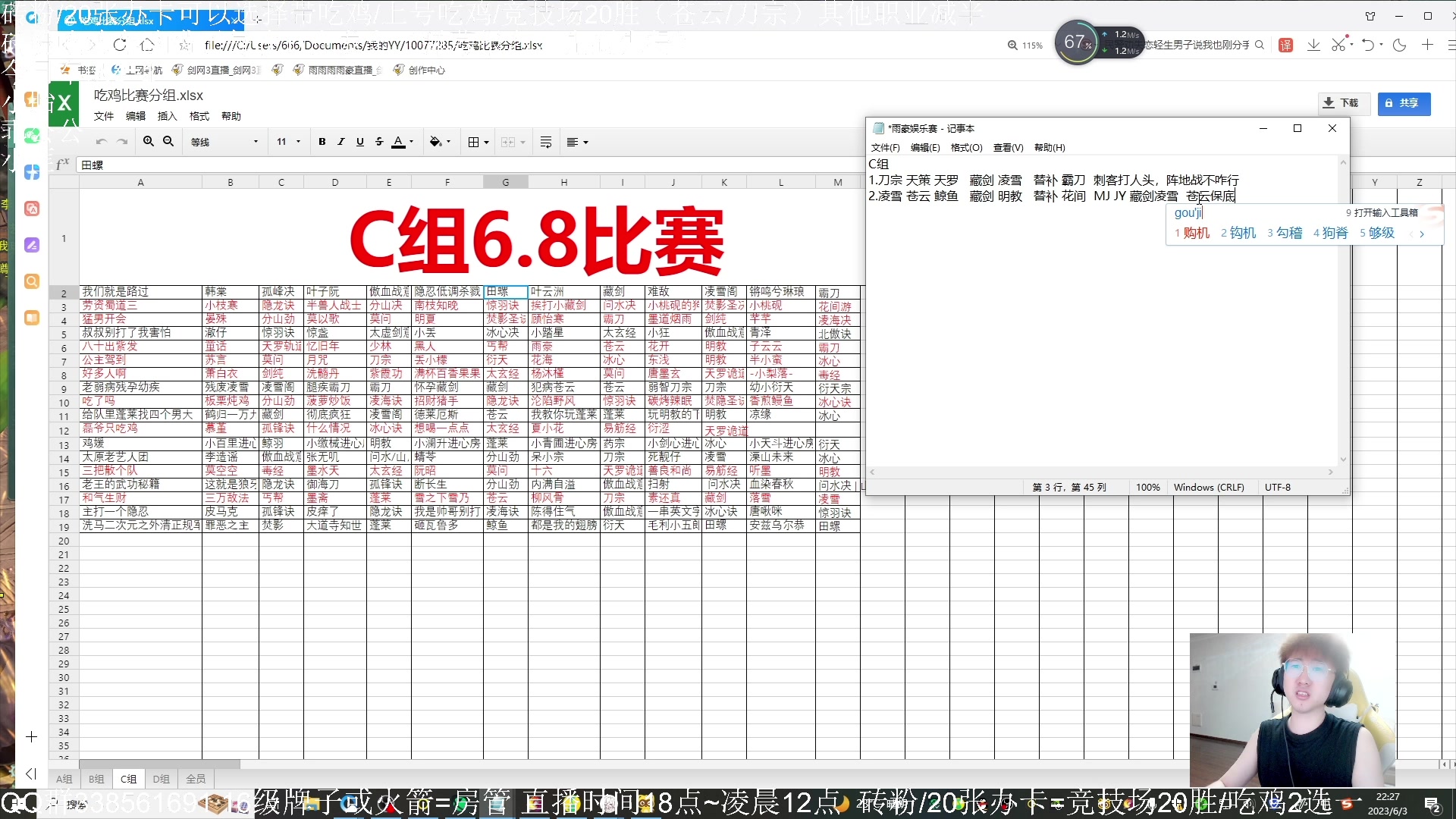
Task: Click the wrap text icon
Action: [545, 142]
